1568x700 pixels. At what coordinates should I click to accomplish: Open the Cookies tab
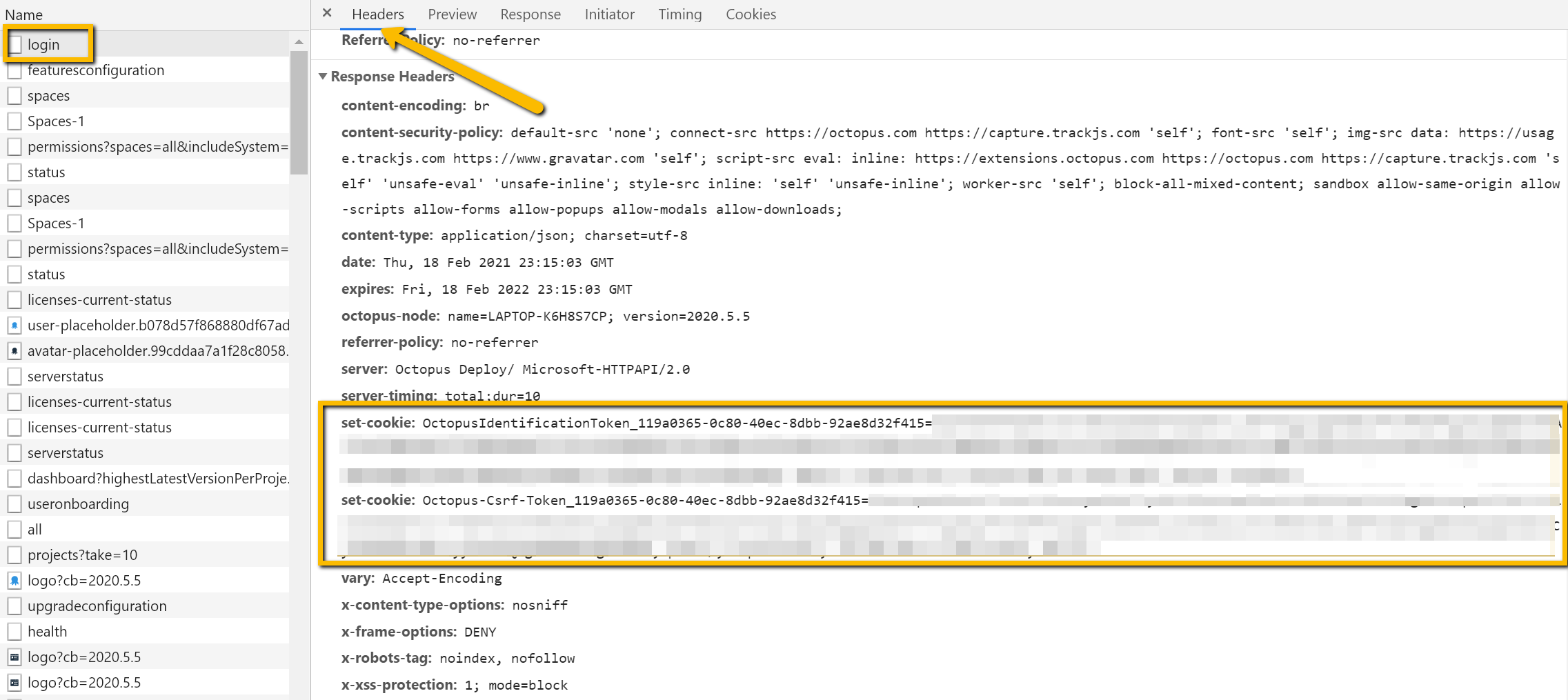click(x=750, y=14)
